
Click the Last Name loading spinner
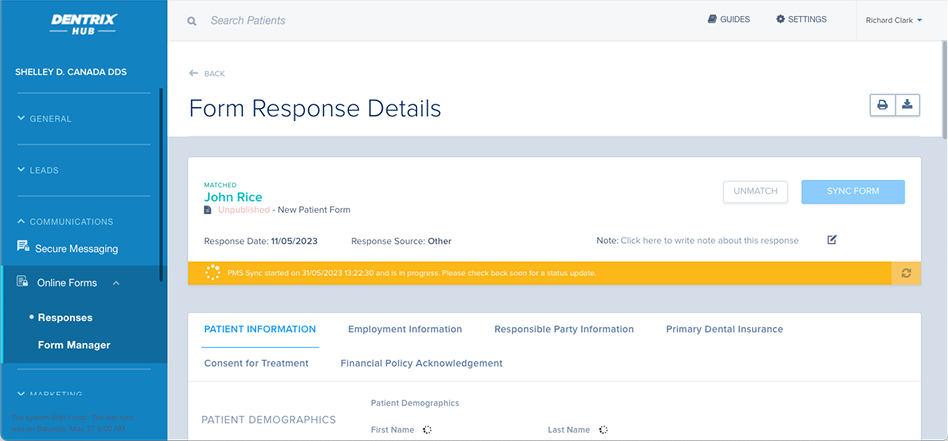point(603,430)
